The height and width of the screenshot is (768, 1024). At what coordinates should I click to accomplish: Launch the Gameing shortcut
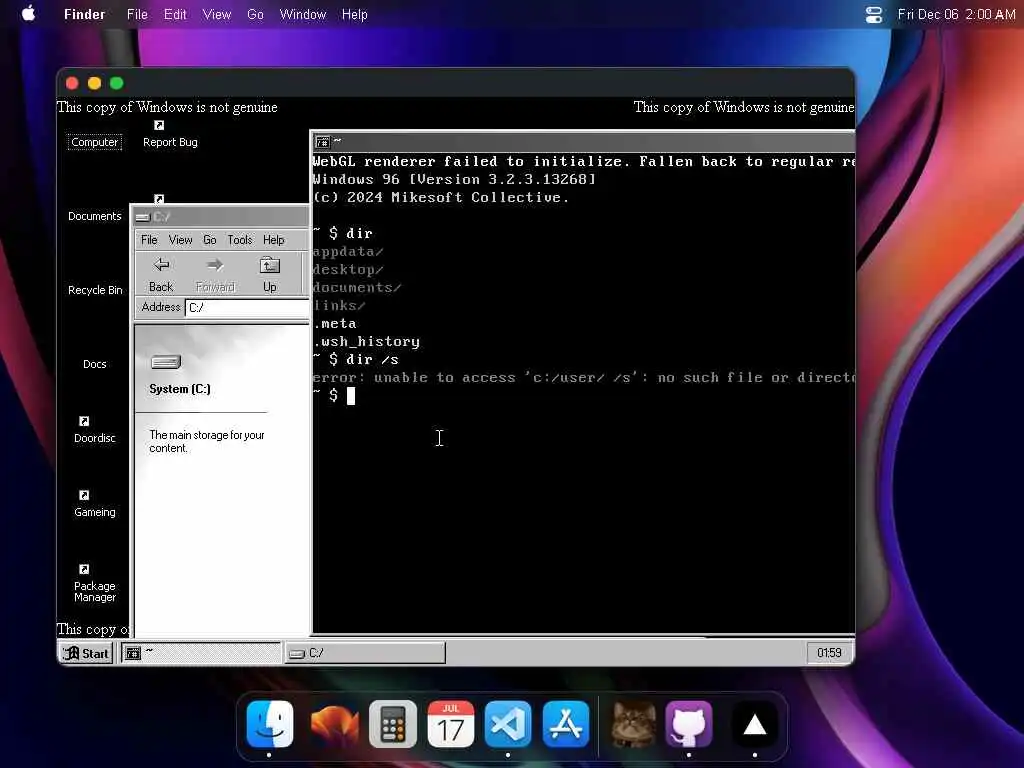95,504
